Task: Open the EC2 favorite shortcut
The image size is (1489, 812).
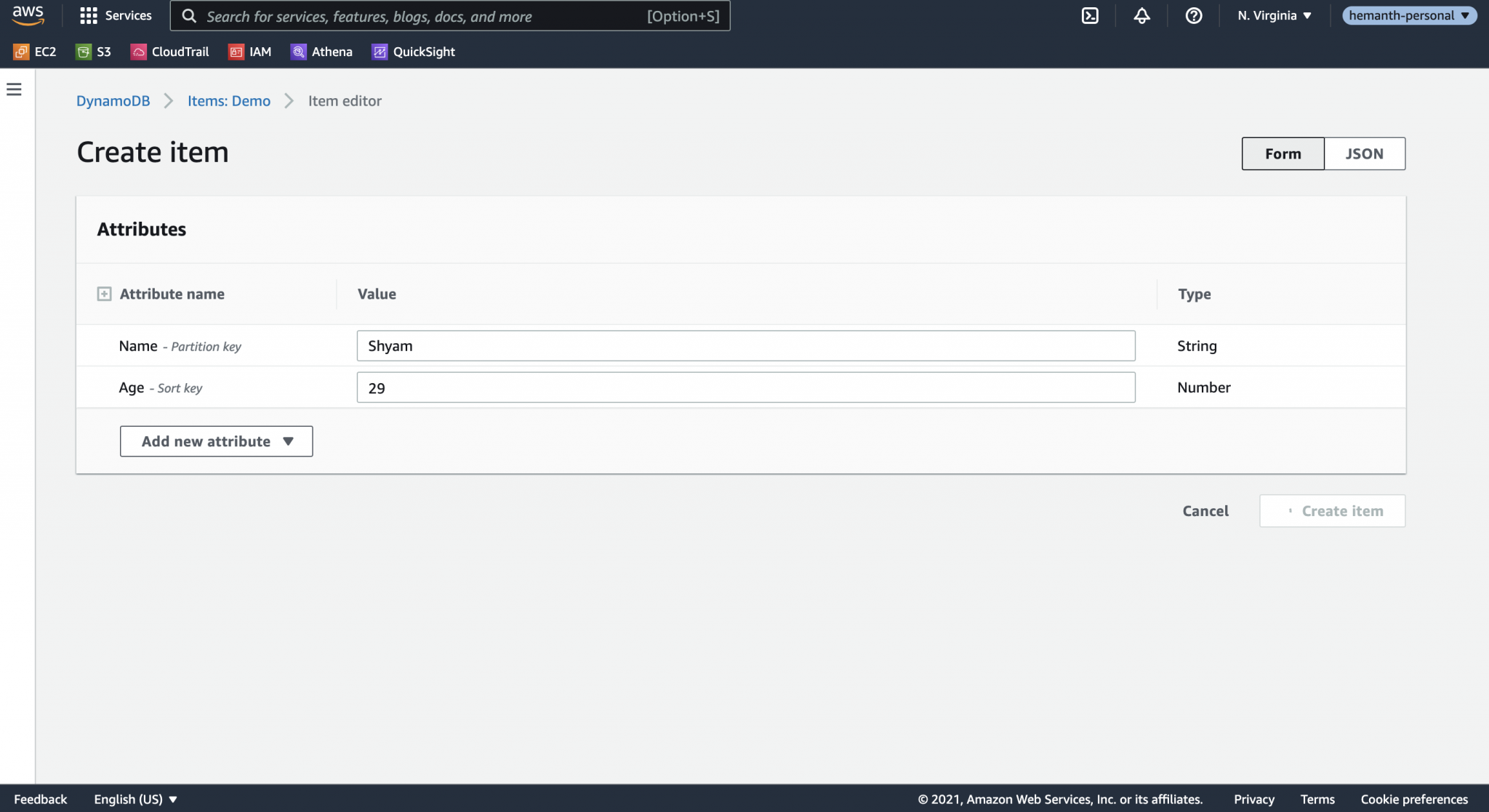Action: point(34,51)
